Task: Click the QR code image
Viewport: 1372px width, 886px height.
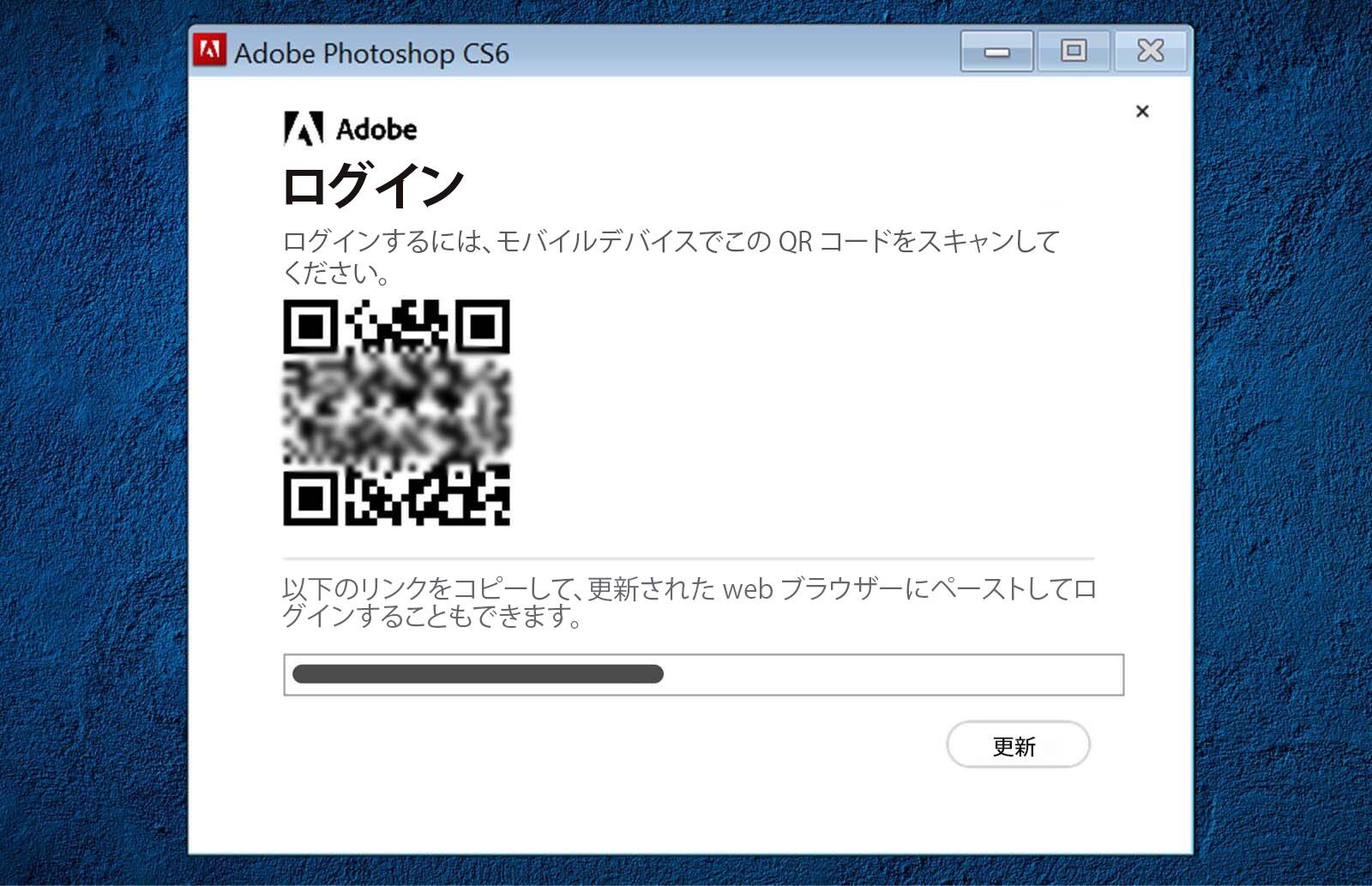Action: [x=397, y=412]
